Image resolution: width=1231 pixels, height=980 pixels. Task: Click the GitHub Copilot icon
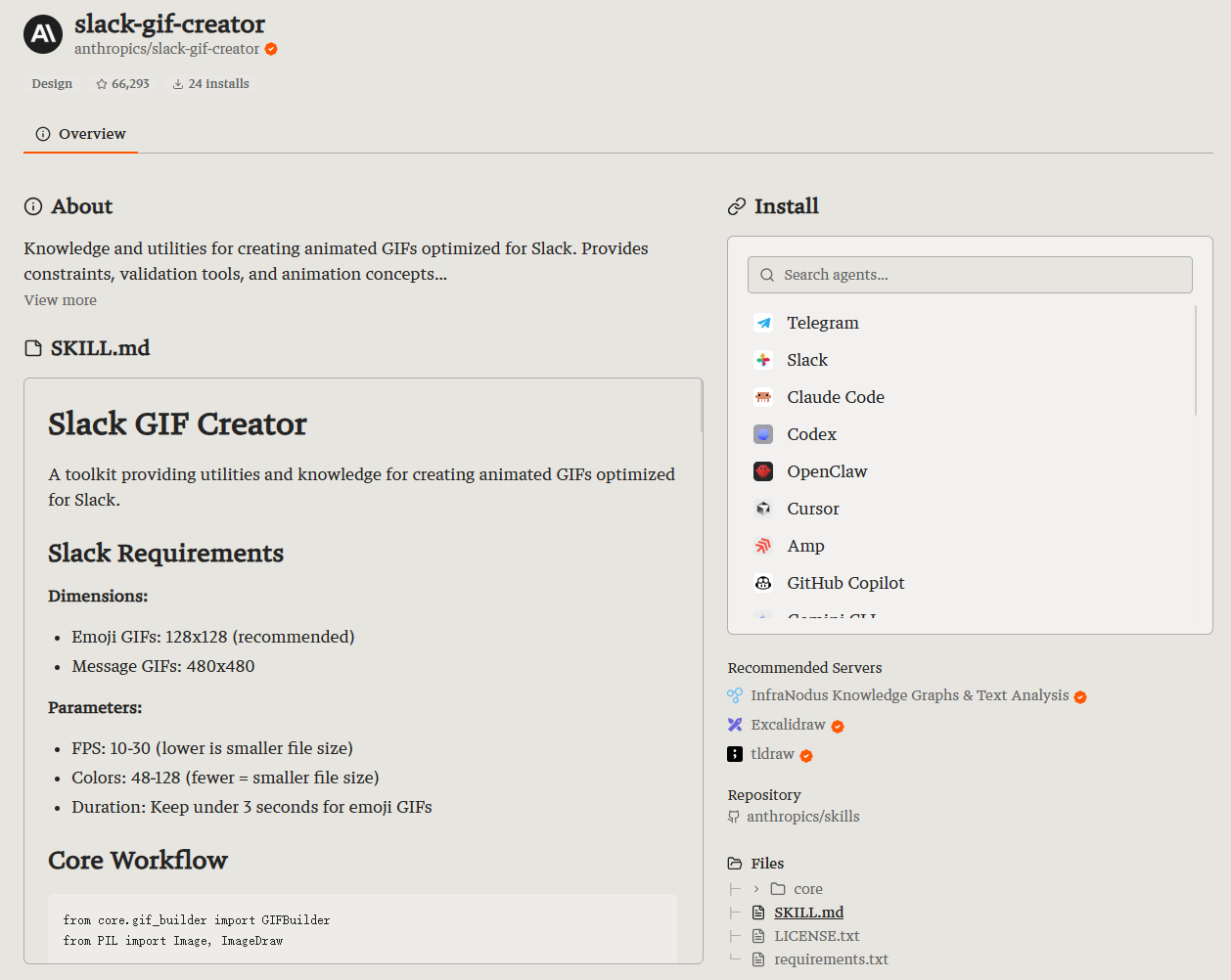763,583
